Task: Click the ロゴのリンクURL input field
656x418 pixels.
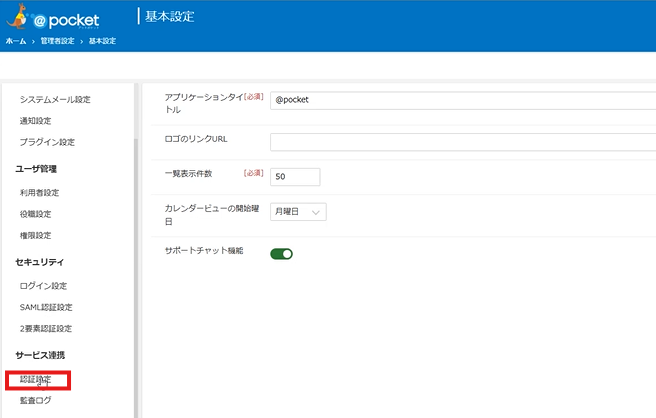Action: [463, 142]
